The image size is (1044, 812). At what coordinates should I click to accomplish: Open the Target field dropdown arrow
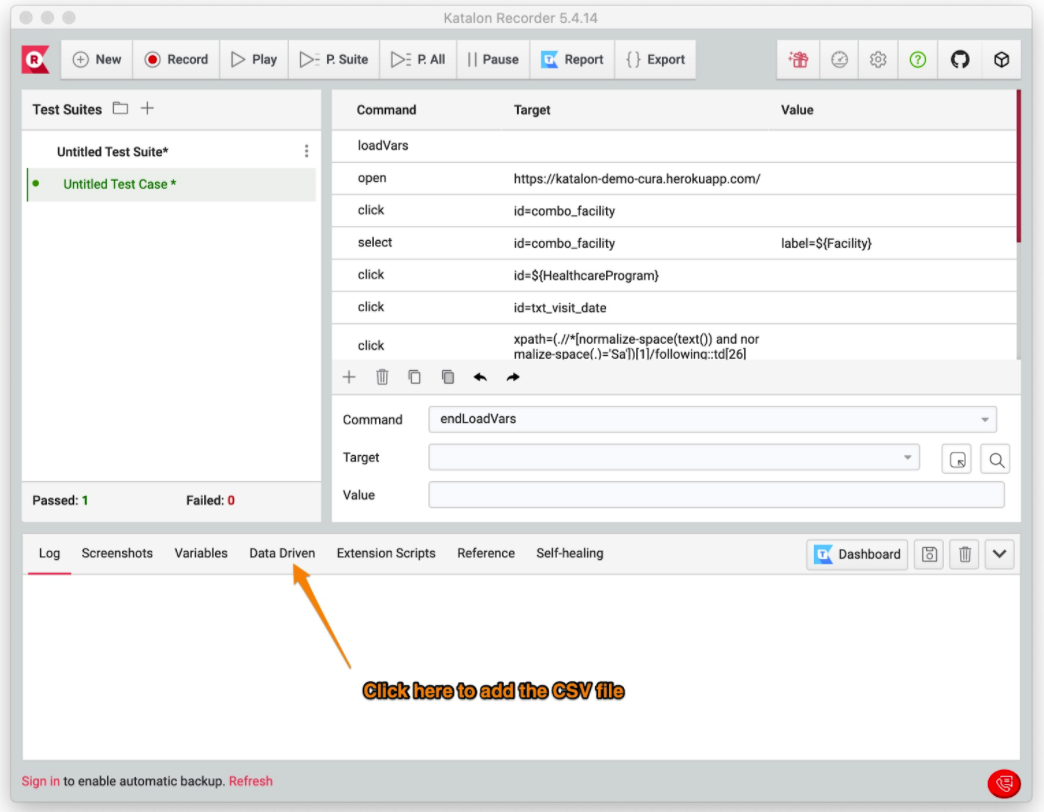909,457
